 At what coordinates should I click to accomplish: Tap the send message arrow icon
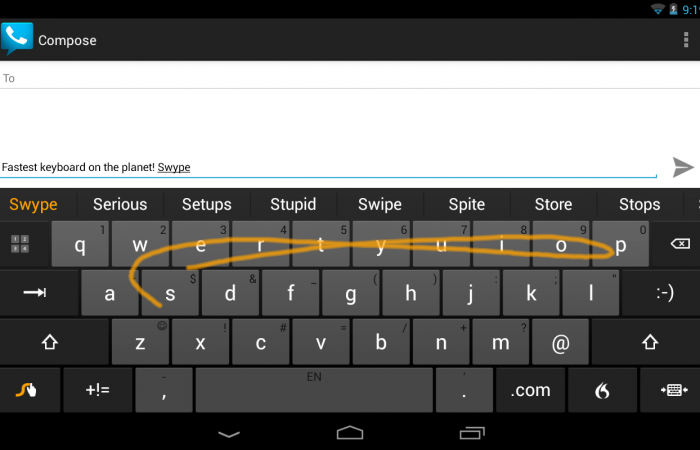click(683, 167)
